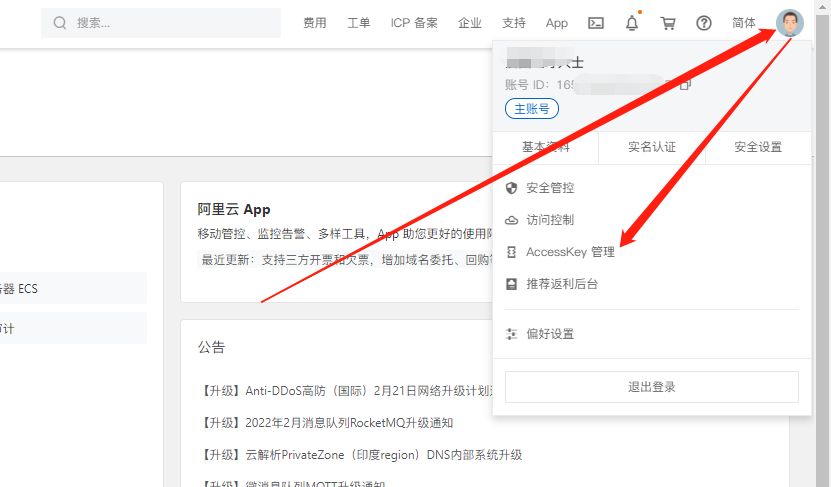Click the AccessKey 管理 key icon

511,252
